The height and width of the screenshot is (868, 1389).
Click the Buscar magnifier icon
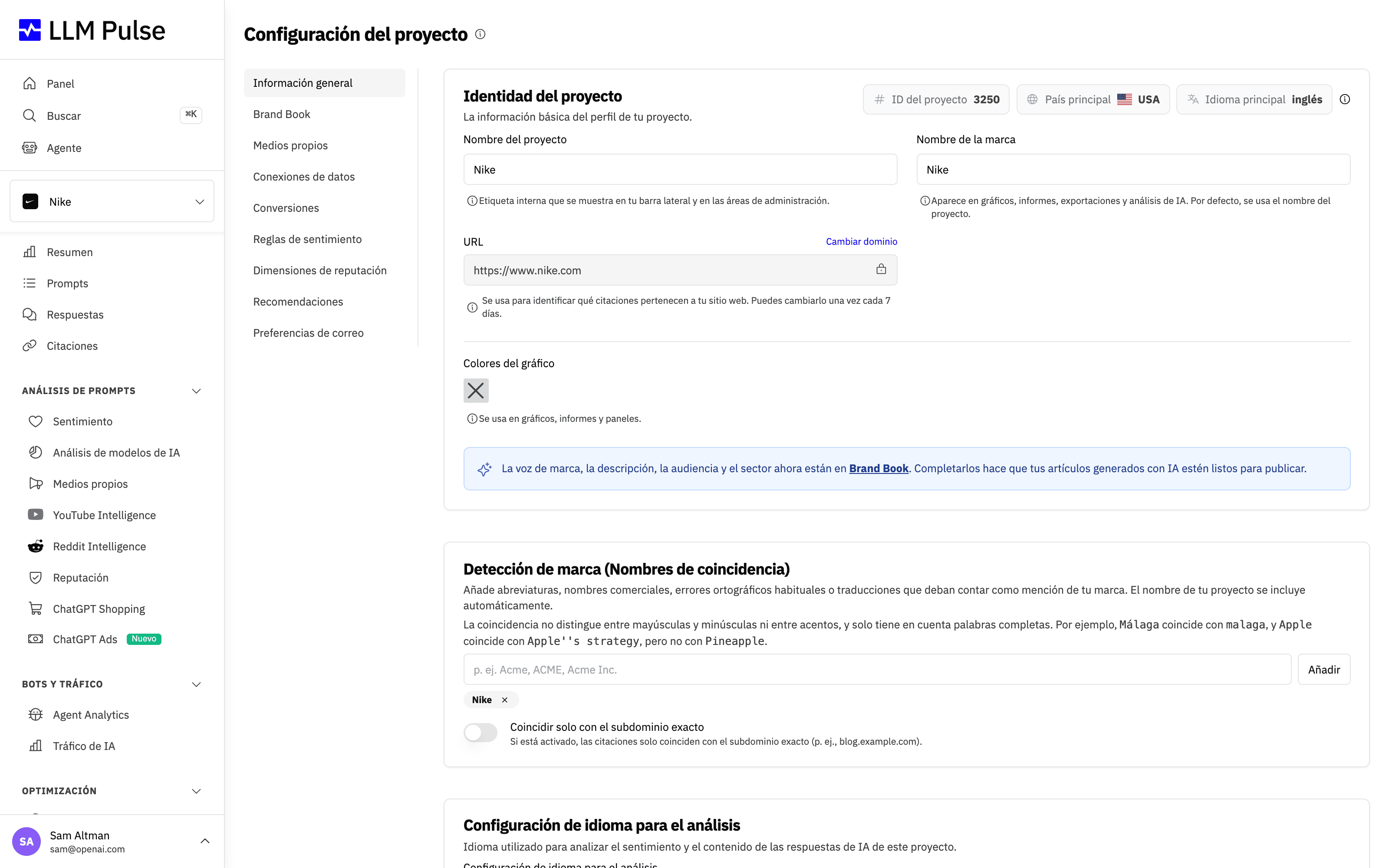(29, 115)
